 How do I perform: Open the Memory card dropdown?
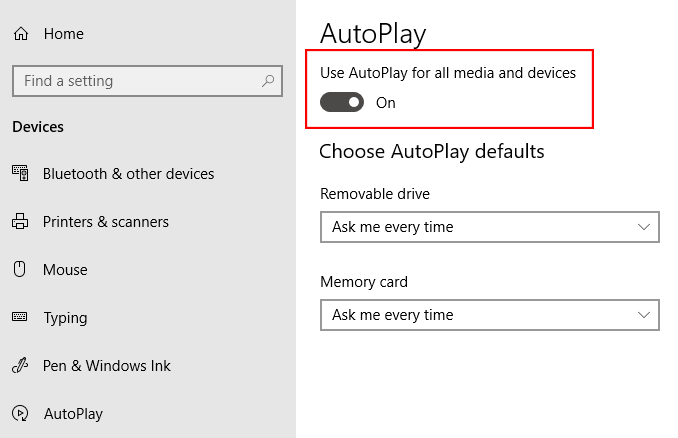tap(489, 315)
